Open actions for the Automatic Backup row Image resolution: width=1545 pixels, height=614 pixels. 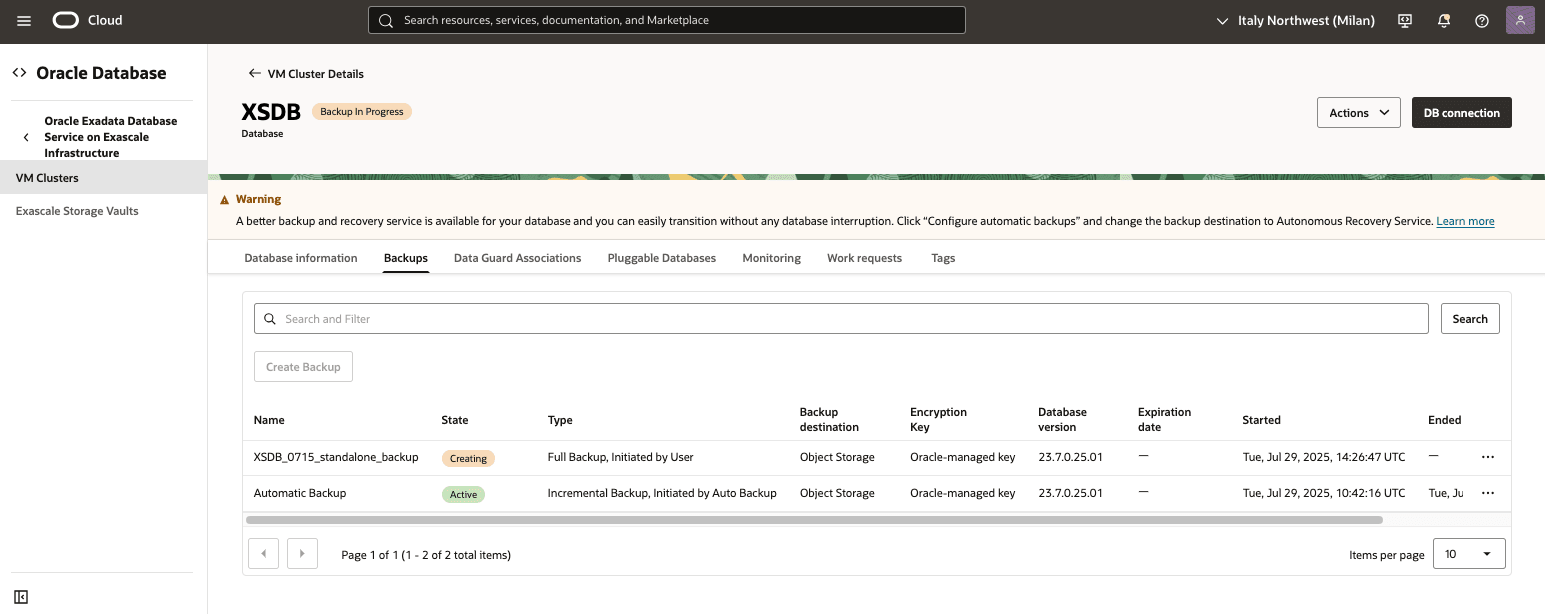[x=1487, y=493]
